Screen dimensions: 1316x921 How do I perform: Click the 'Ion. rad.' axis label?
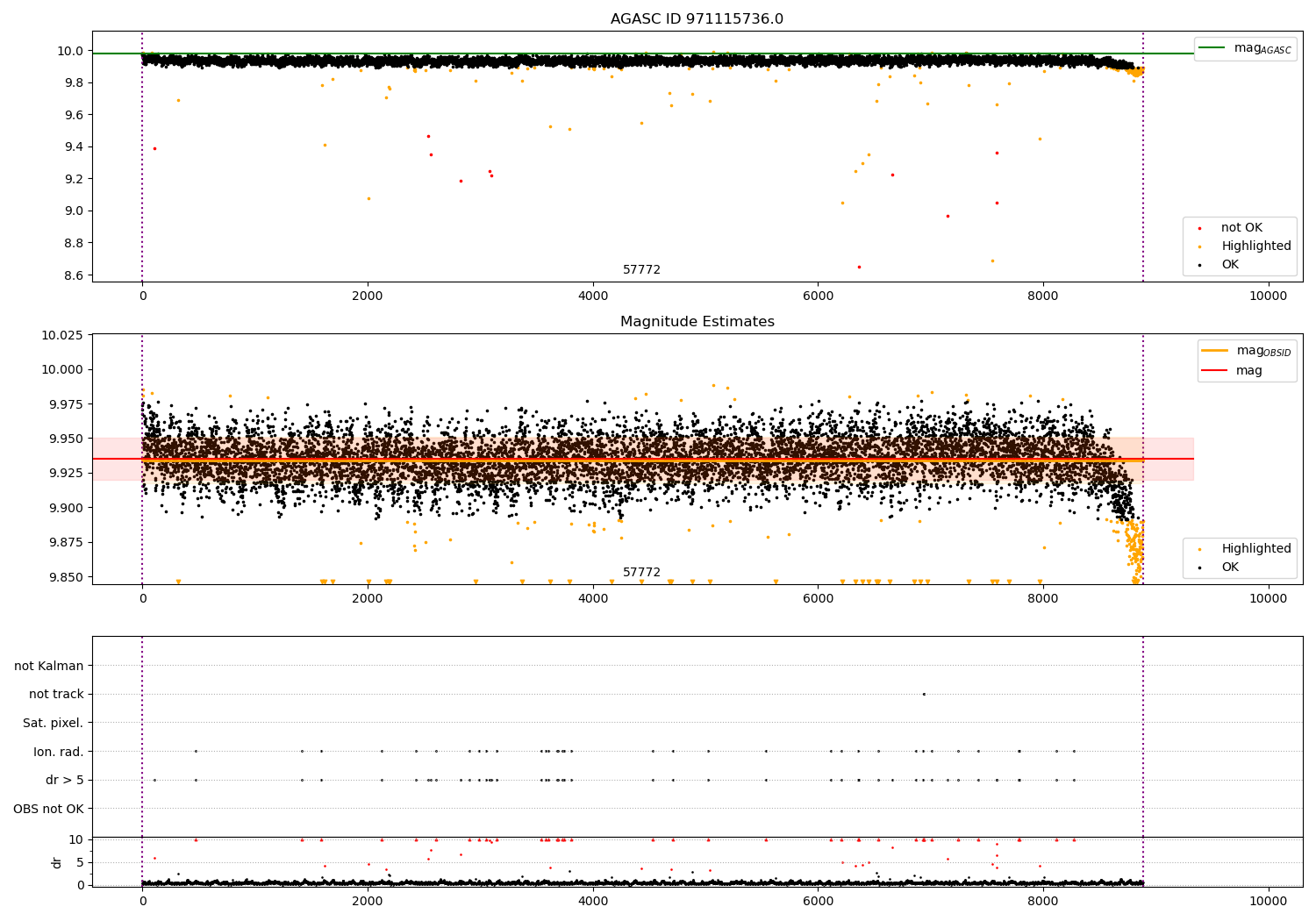pos(59,752)
